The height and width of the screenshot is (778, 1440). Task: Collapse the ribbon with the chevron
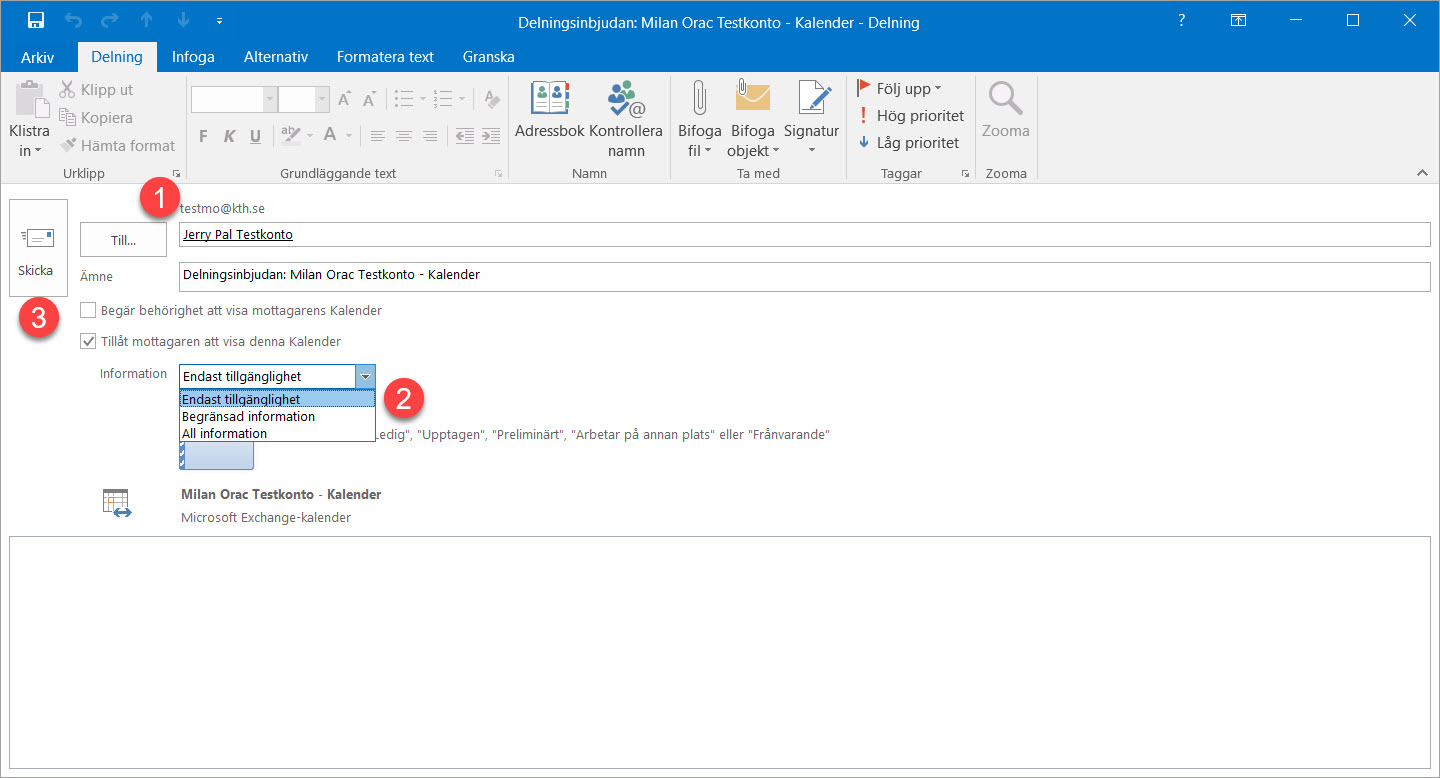[1422, 173]
